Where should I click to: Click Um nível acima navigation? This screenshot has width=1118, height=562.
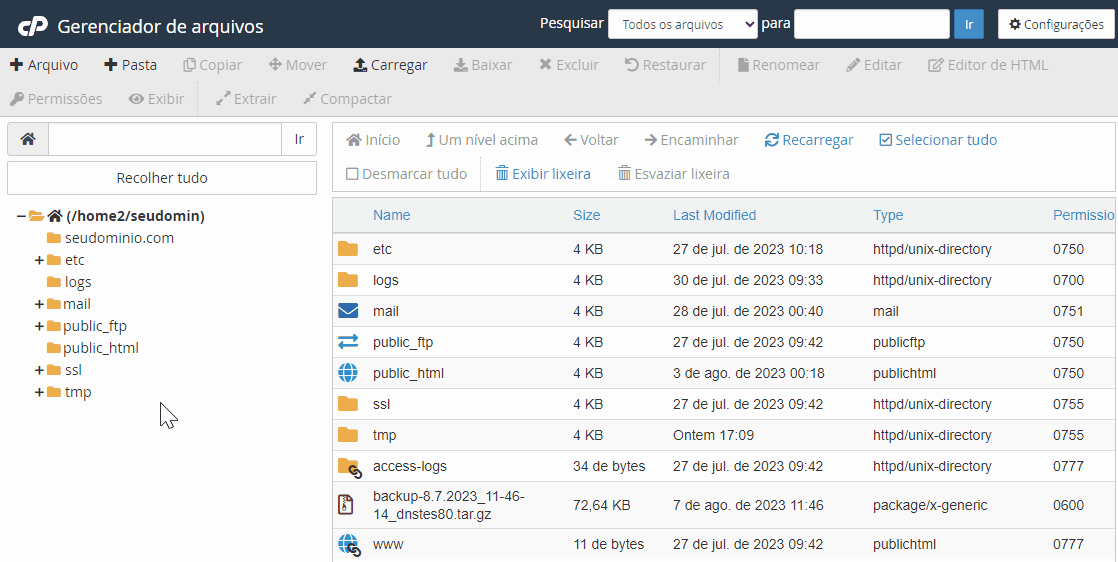click(x=481, y=140)
